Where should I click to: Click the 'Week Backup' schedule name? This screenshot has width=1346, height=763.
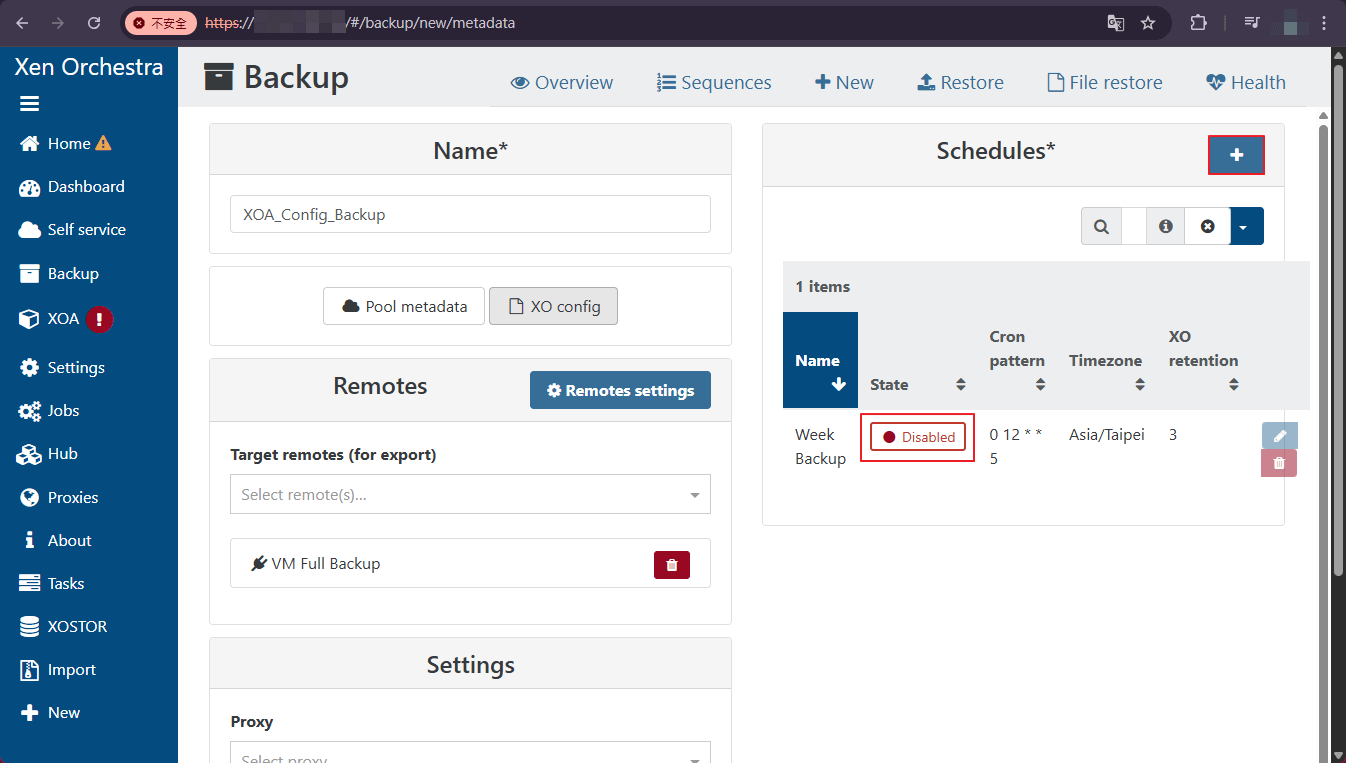[x=820, y=447]
